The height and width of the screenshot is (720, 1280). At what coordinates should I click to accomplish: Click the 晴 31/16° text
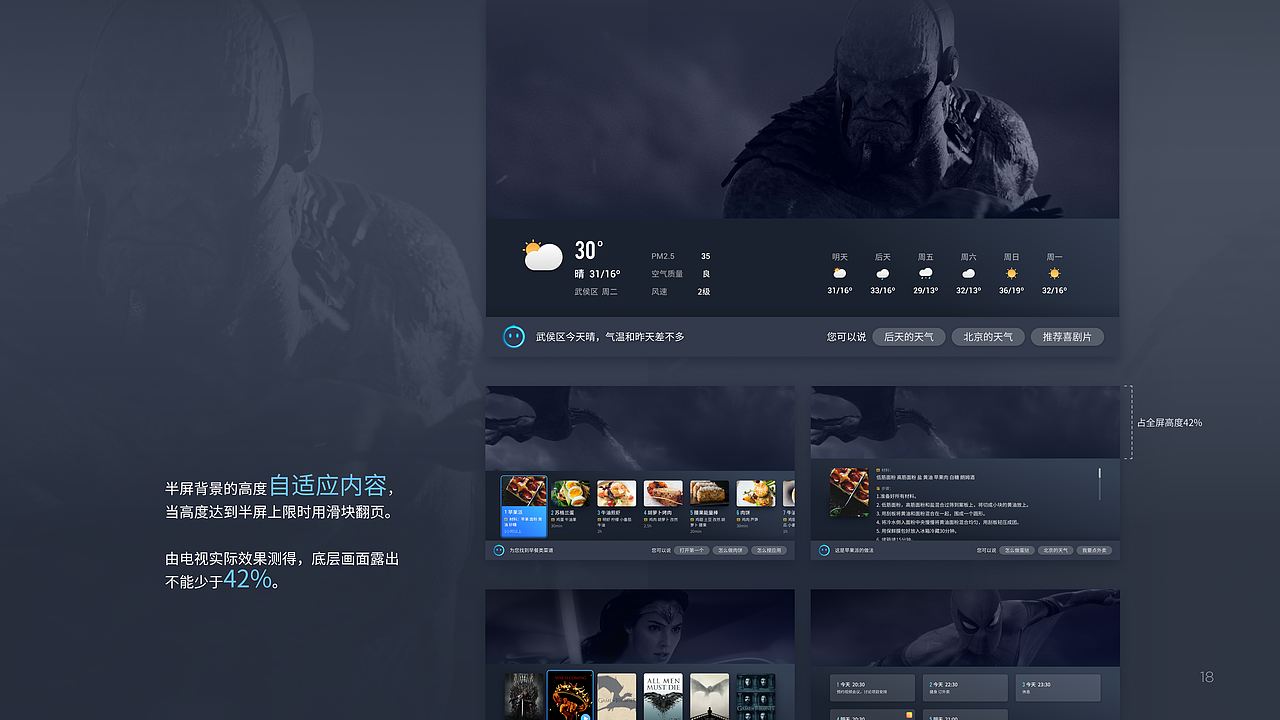597,274
